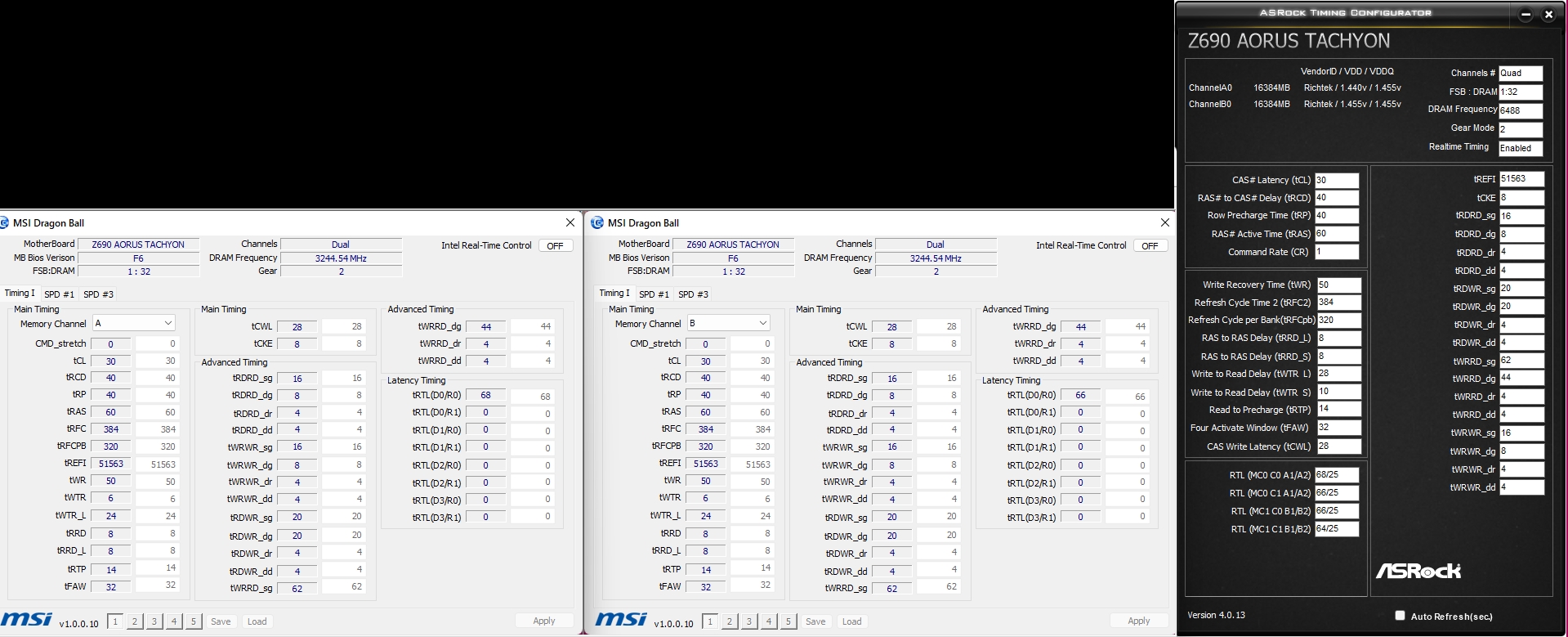
Task: Click the FSB : DRAM field in ASRock Configurator
Action: click(x=1521, y=92)
